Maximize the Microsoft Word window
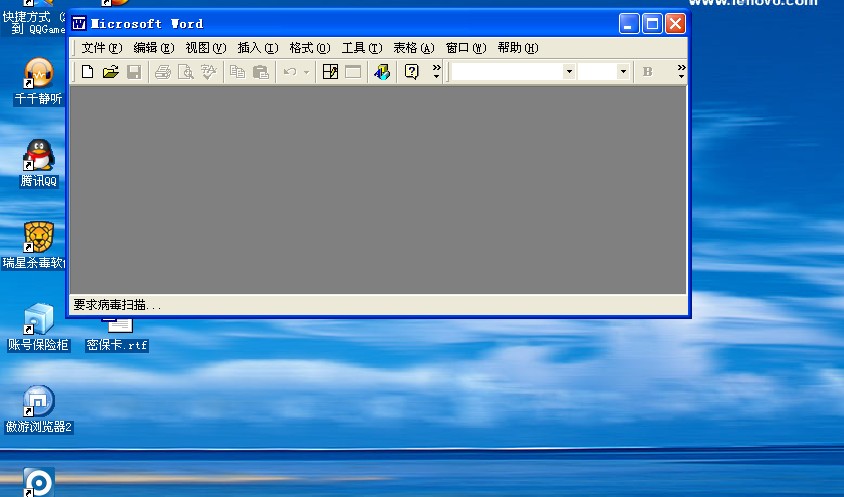 [x=652, y=24]
